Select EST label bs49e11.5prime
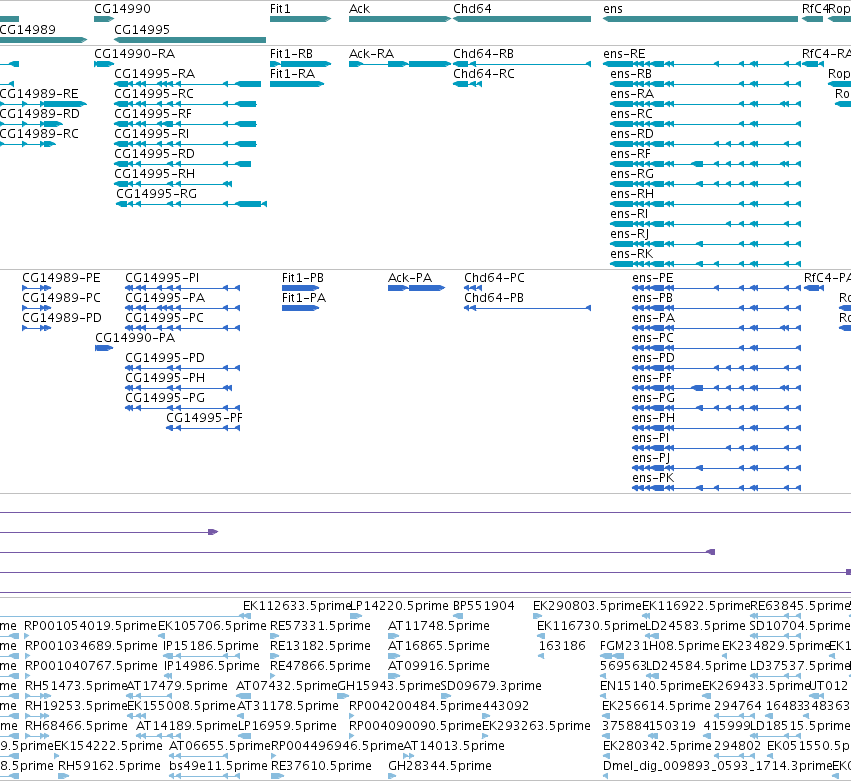 219,766
